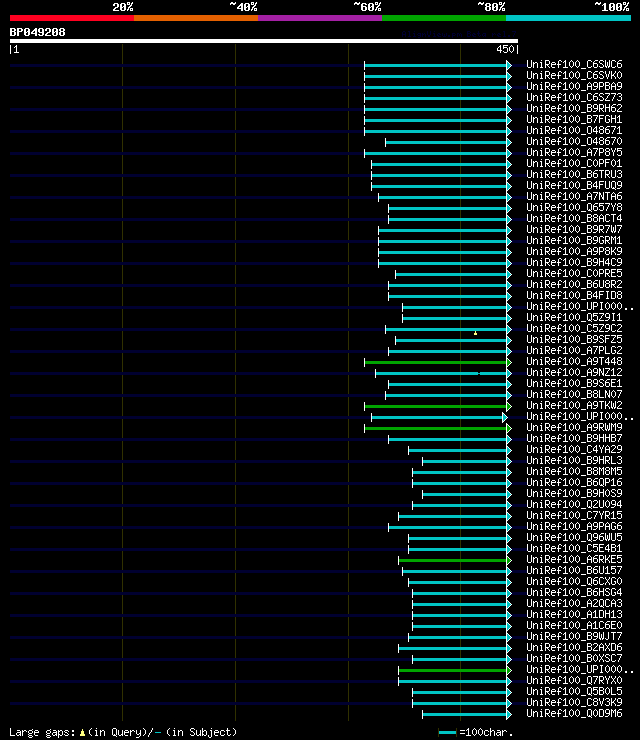Select hit label UniRef100_B9R7W7
This screenshot has height=740, width=640.
[574, 229]
